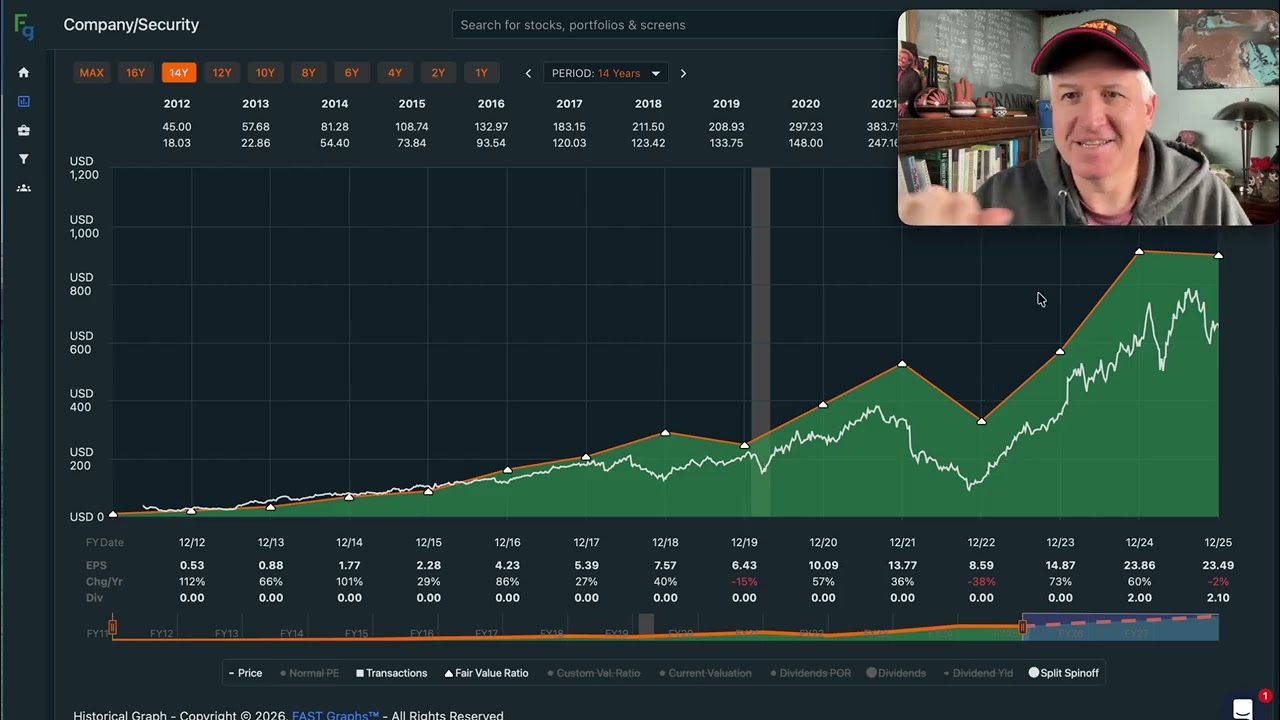Click the 12/18 fair value triangle marker
The image size is (1280, 720).
tap(665, 433)
